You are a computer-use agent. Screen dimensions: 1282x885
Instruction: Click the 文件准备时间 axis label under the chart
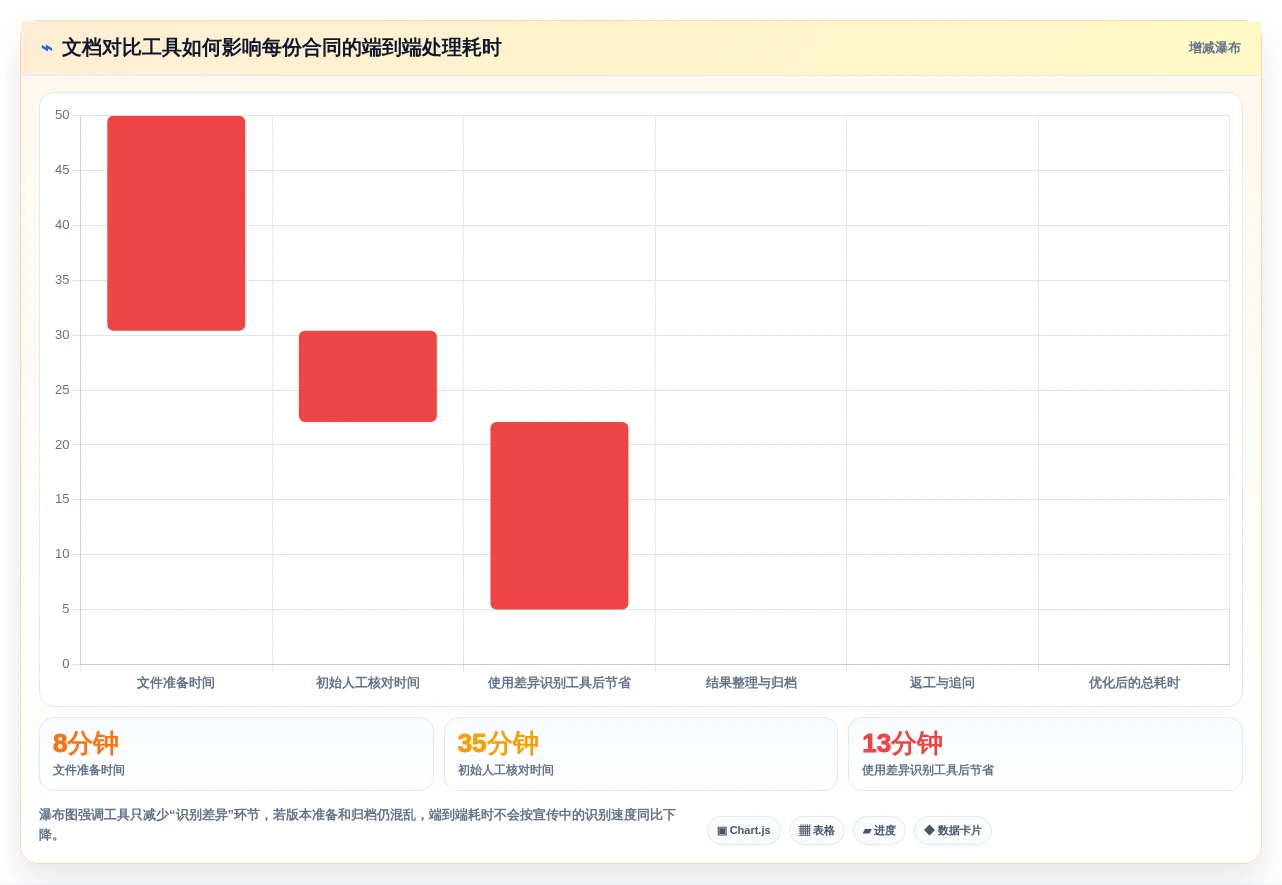176,683
